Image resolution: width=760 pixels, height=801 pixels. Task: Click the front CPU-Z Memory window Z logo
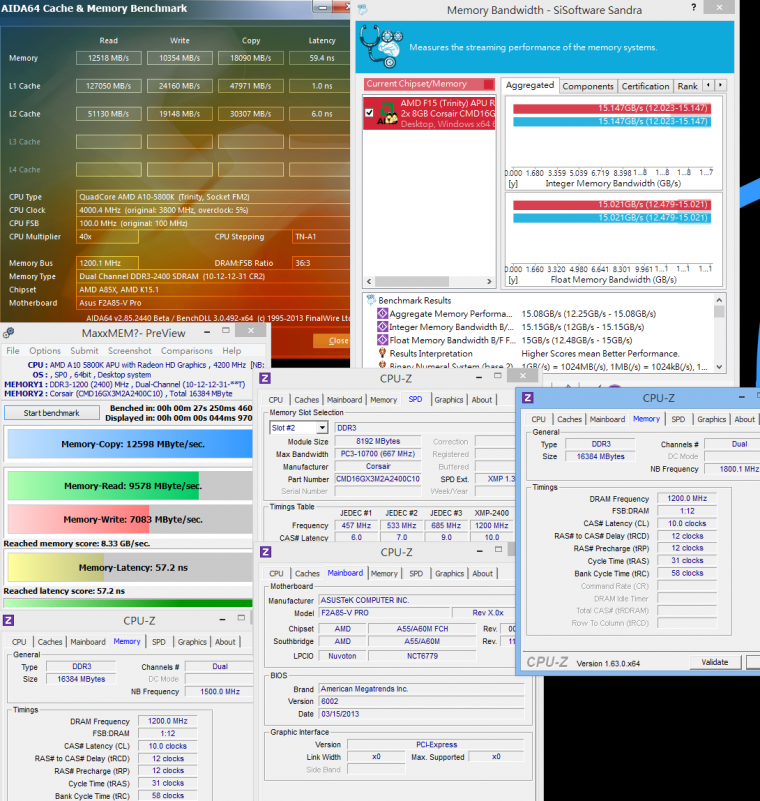click(528, 397)
